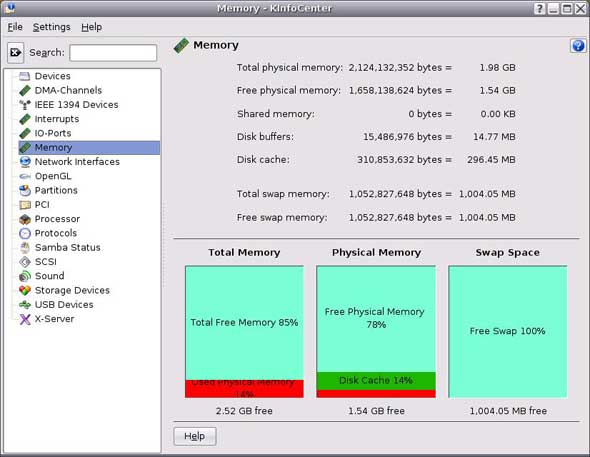Select Devices in the module list
The width and height of the screenshot is (590, 457).
(x=52, y=76)
